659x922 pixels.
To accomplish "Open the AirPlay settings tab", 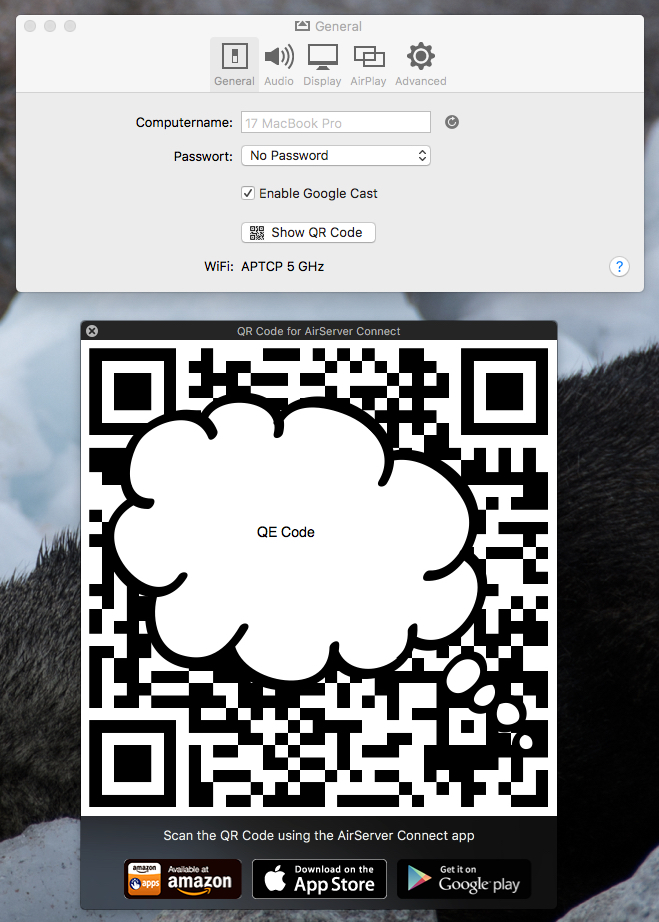I will (368, 64).
